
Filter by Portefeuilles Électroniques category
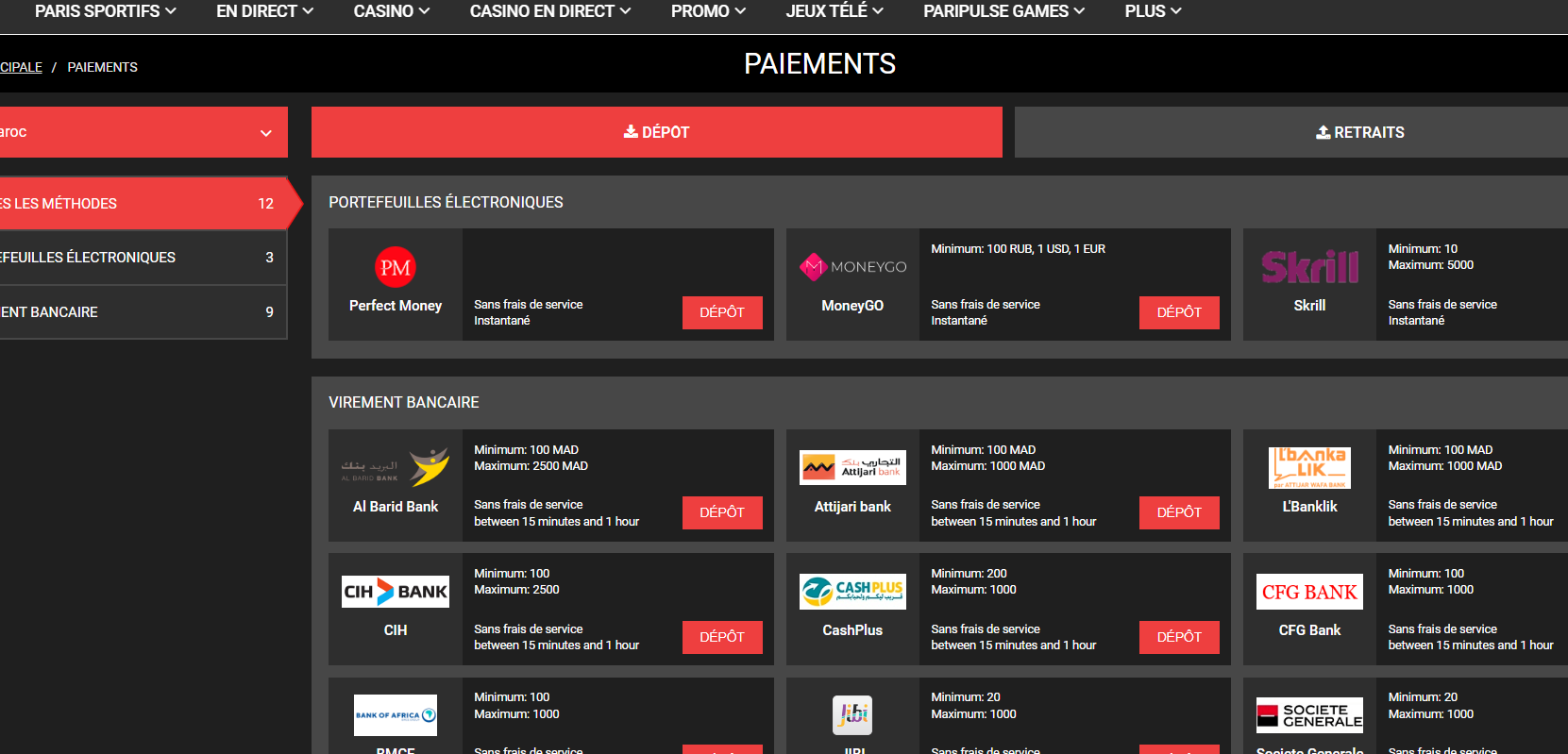pyautogui.click(x=142, y=258)
